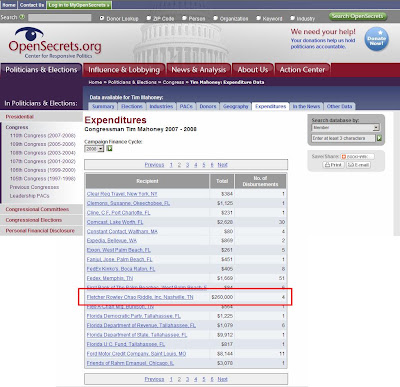Open Congressional Elections in sidebar

[x=34, y=220]
